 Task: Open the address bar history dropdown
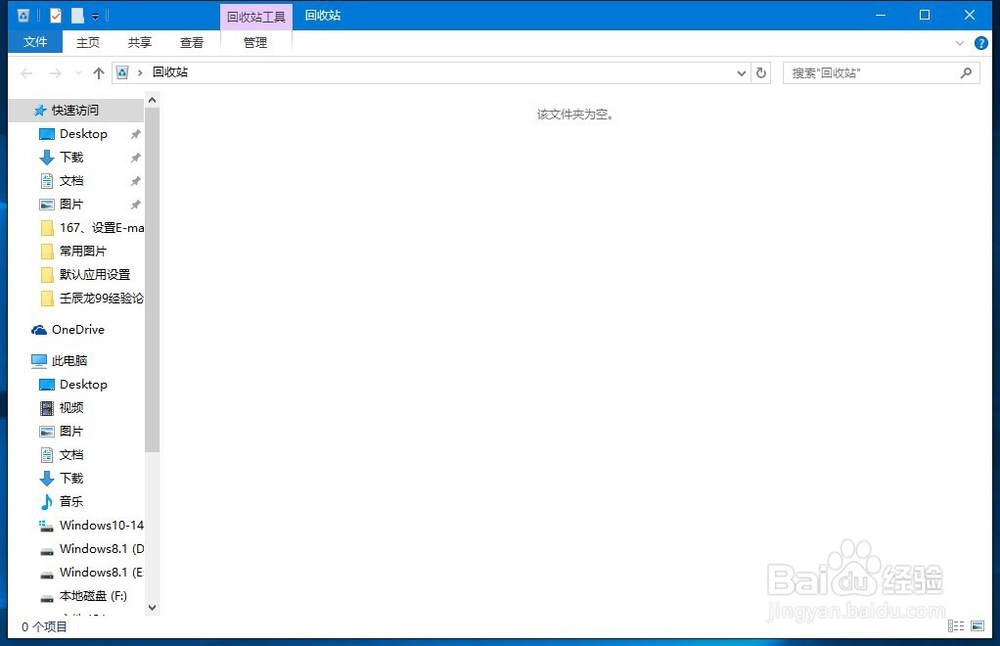point(740,72)
